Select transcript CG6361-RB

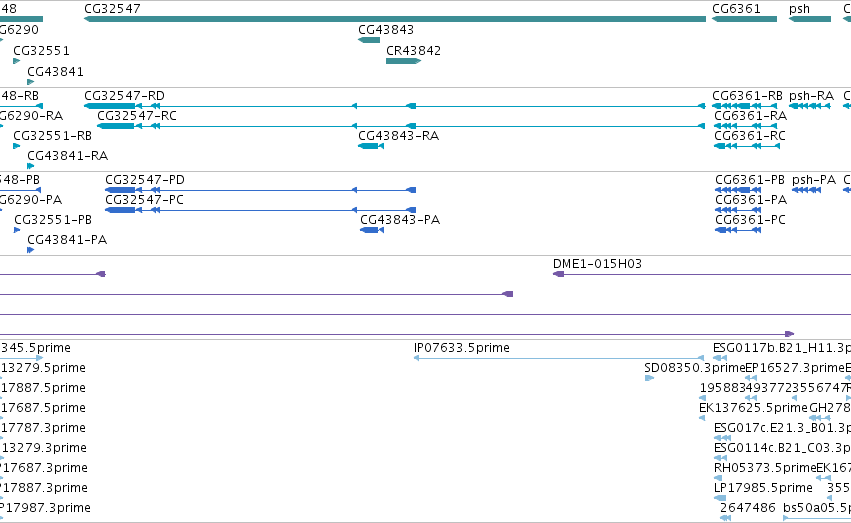[x=744, y=106]
